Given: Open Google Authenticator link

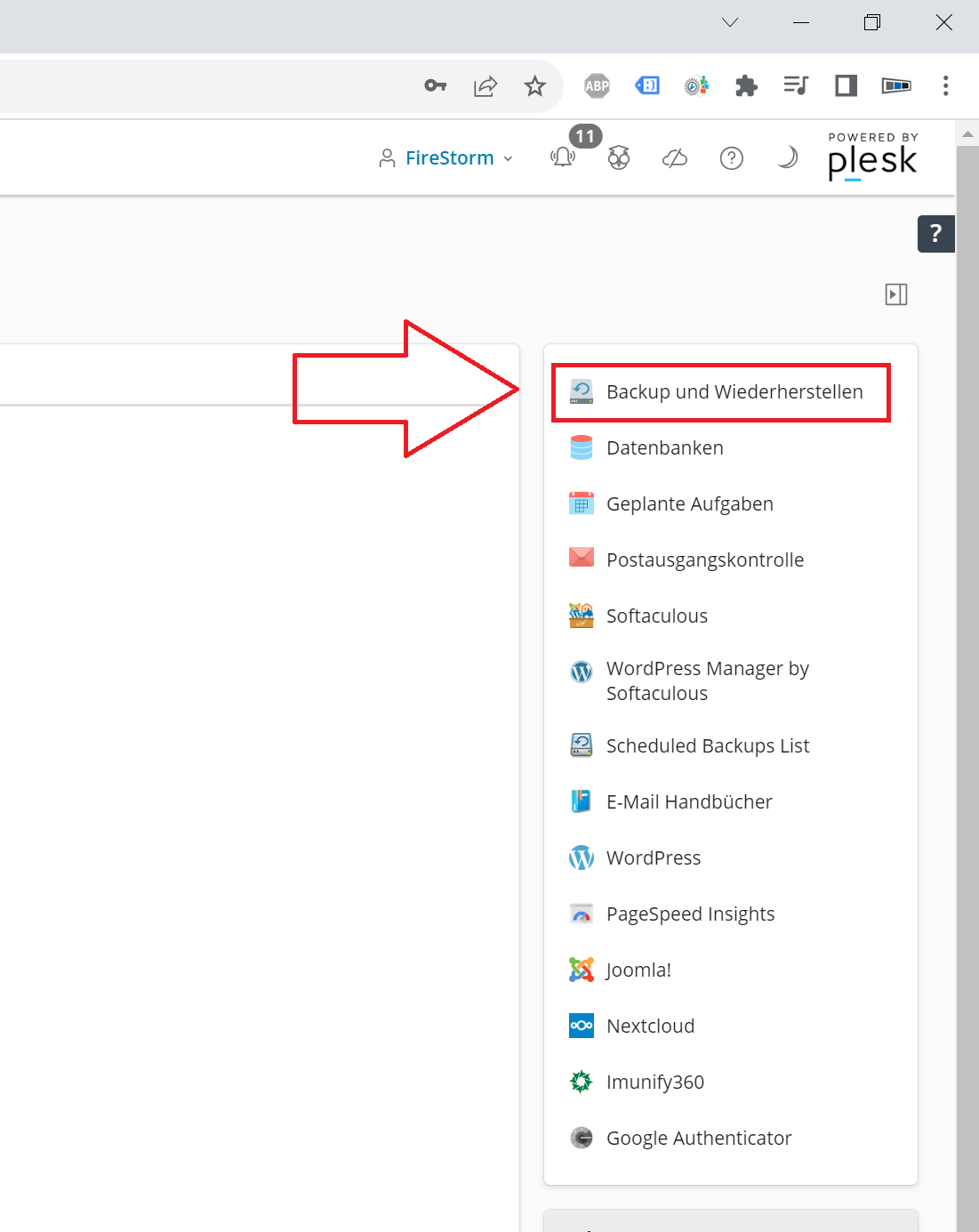Looking at the screenshot, I should pyautogui.click(x=699, y=1139).
